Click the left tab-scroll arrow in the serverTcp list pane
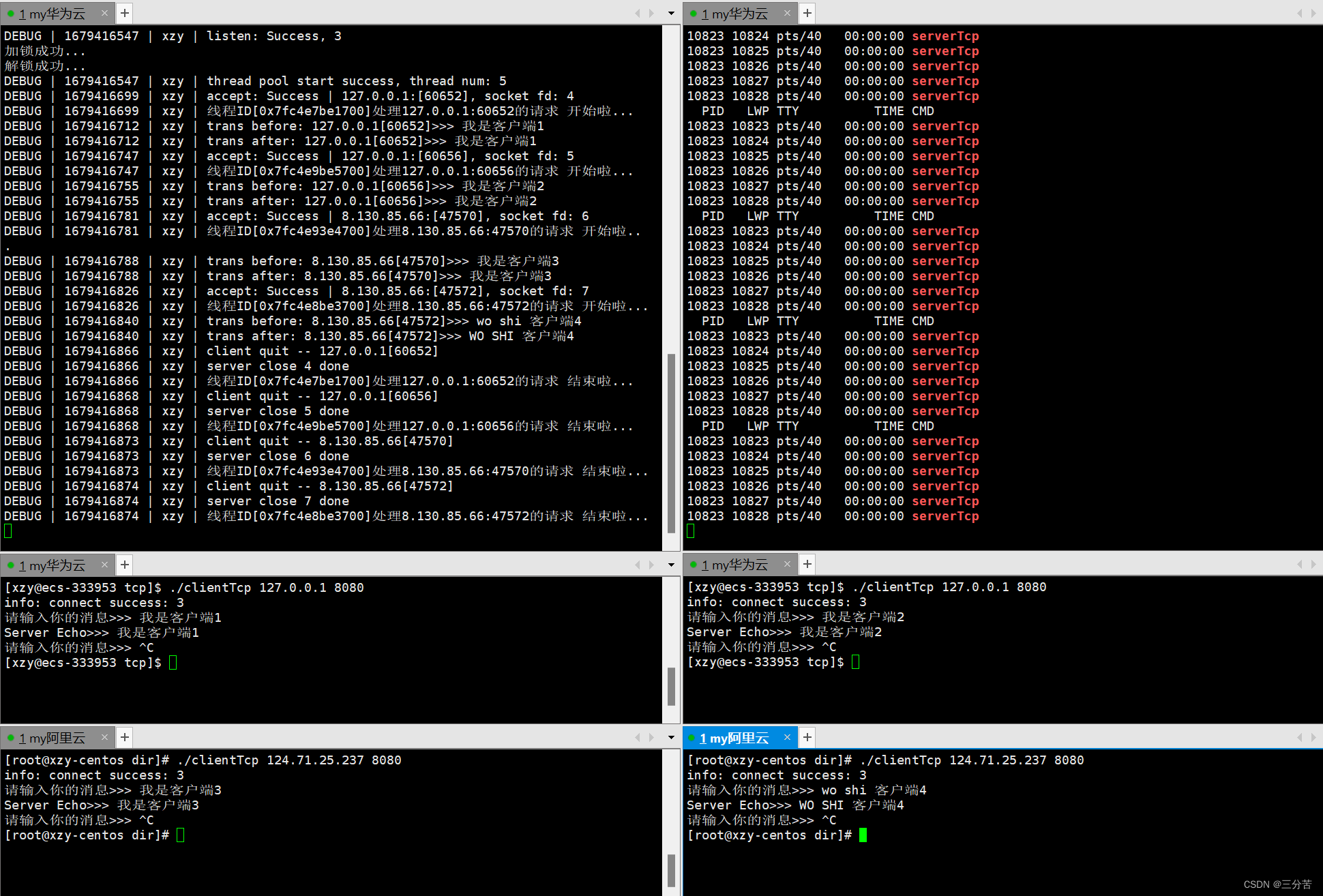This screenshot has width=1323, height=896. (x=1300, y=13)
